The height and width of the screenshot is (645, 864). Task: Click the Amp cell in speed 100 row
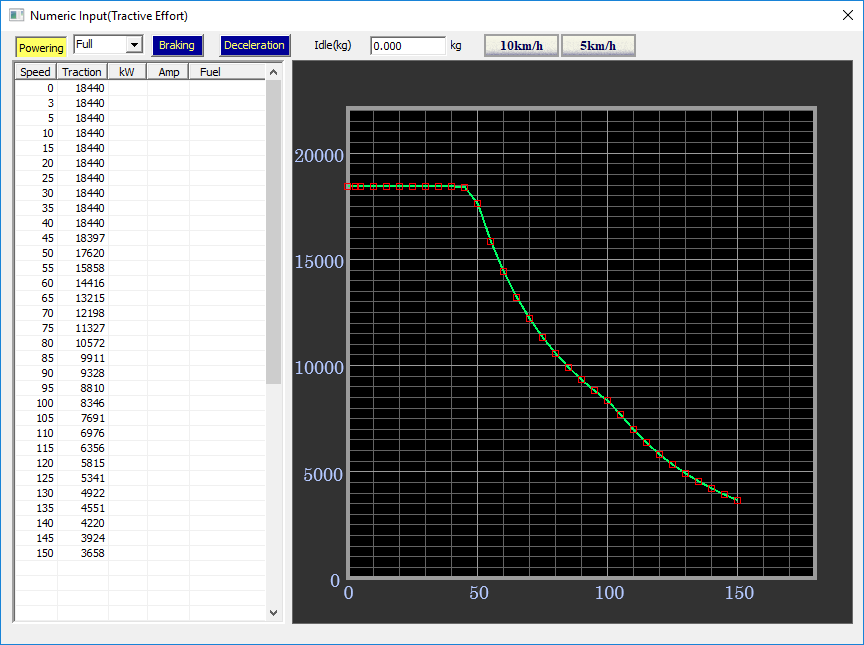click(168, 403)
